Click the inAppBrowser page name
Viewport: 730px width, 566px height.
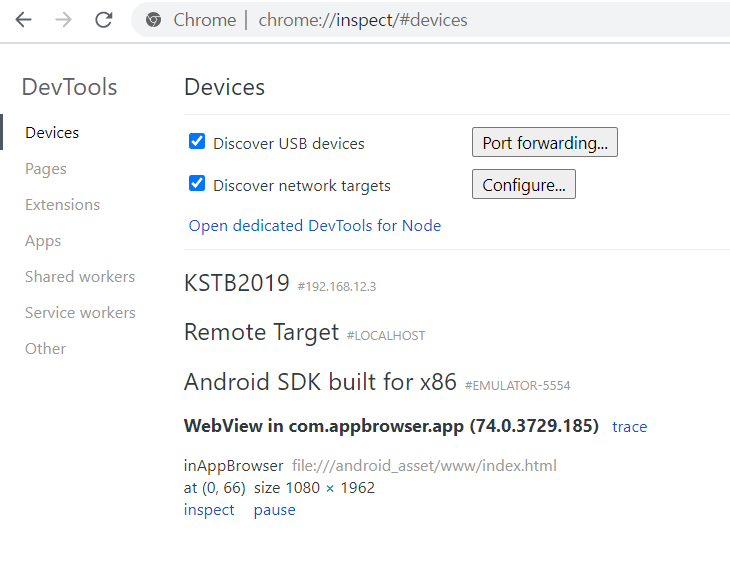(234, 466)
